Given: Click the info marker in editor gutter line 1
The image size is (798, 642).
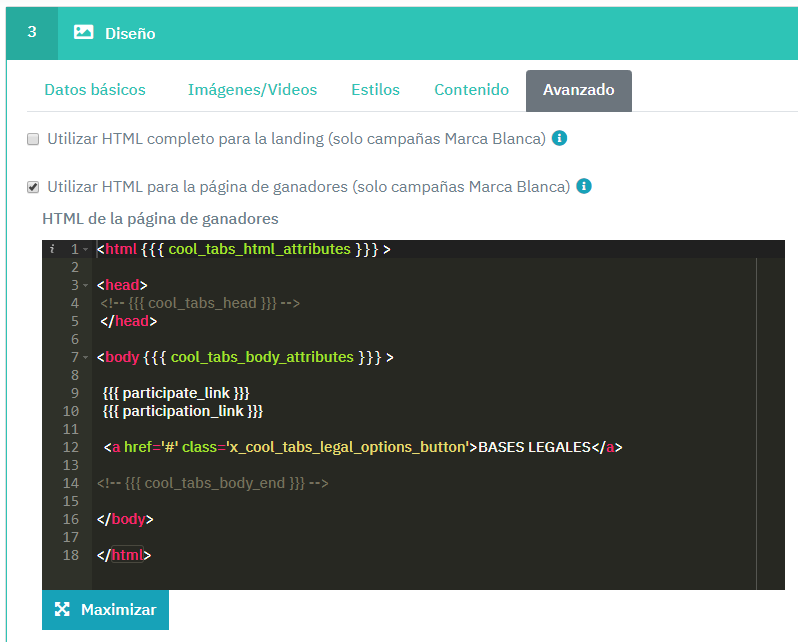Looking at the screenshot, I should (52, 249).
